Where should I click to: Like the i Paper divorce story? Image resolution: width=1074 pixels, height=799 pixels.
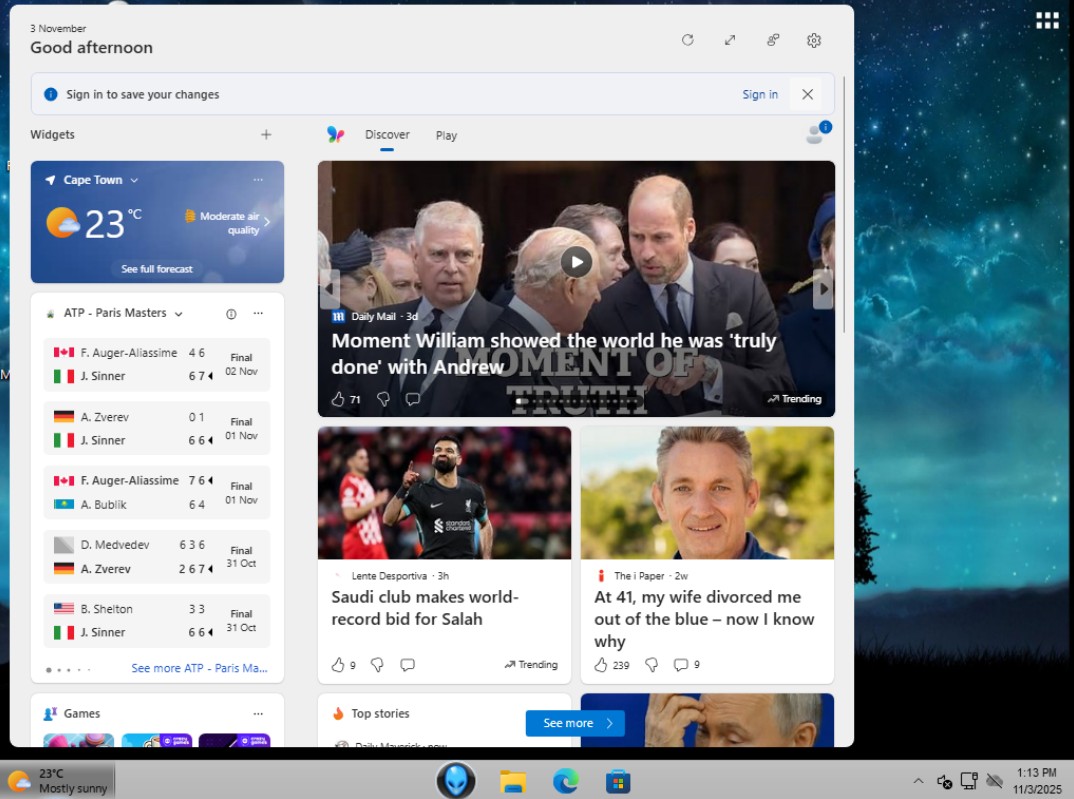pyautogui.click(x=601, y=665)
